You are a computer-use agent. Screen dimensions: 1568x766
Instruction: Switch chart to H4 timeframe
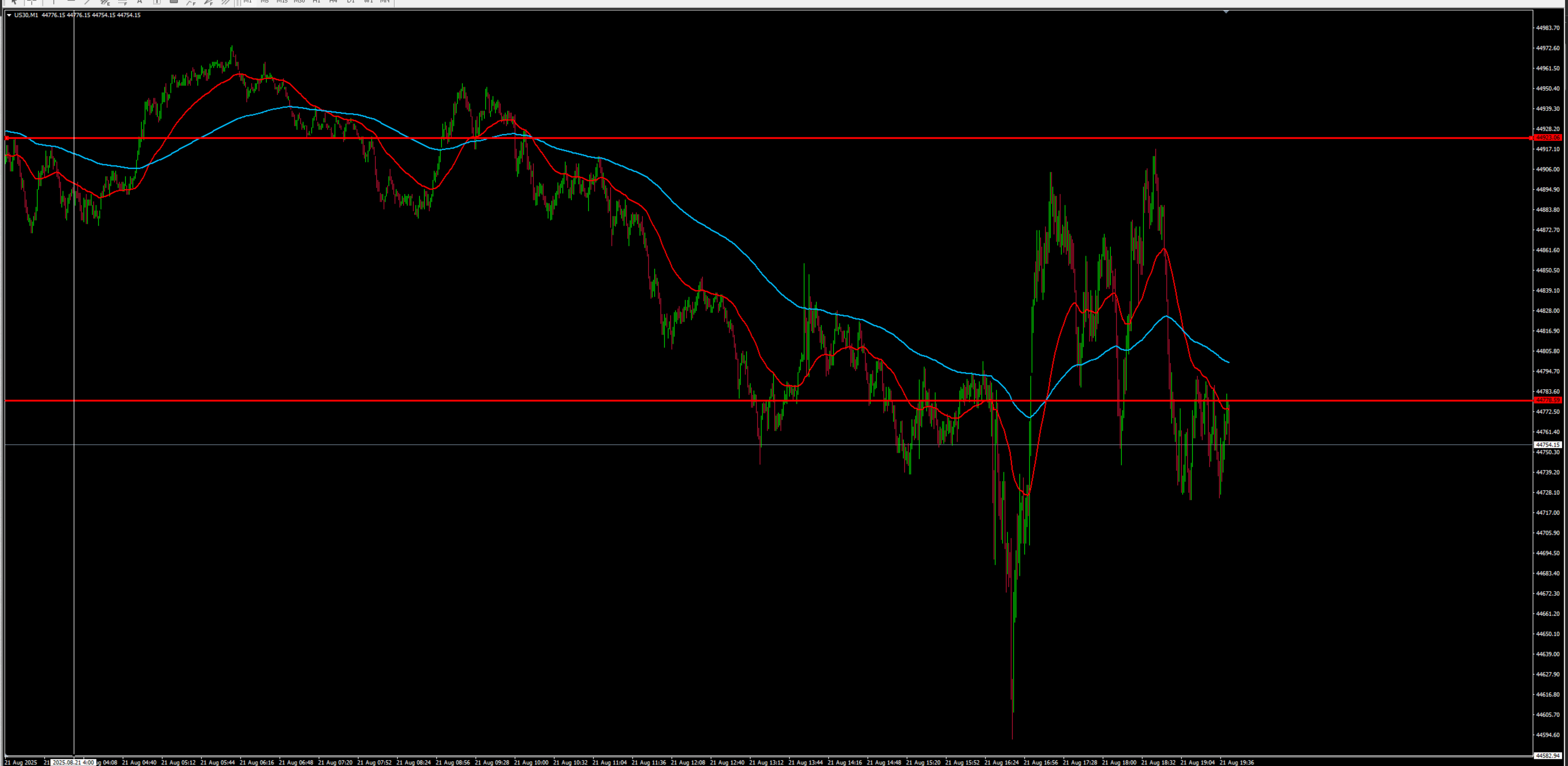click(x=333, y=2)
